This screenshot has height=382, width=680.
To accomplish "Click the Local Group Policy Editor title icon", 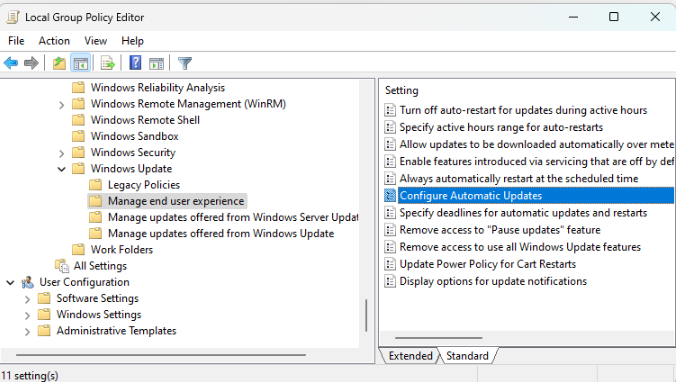I will (x=13, y=17).
